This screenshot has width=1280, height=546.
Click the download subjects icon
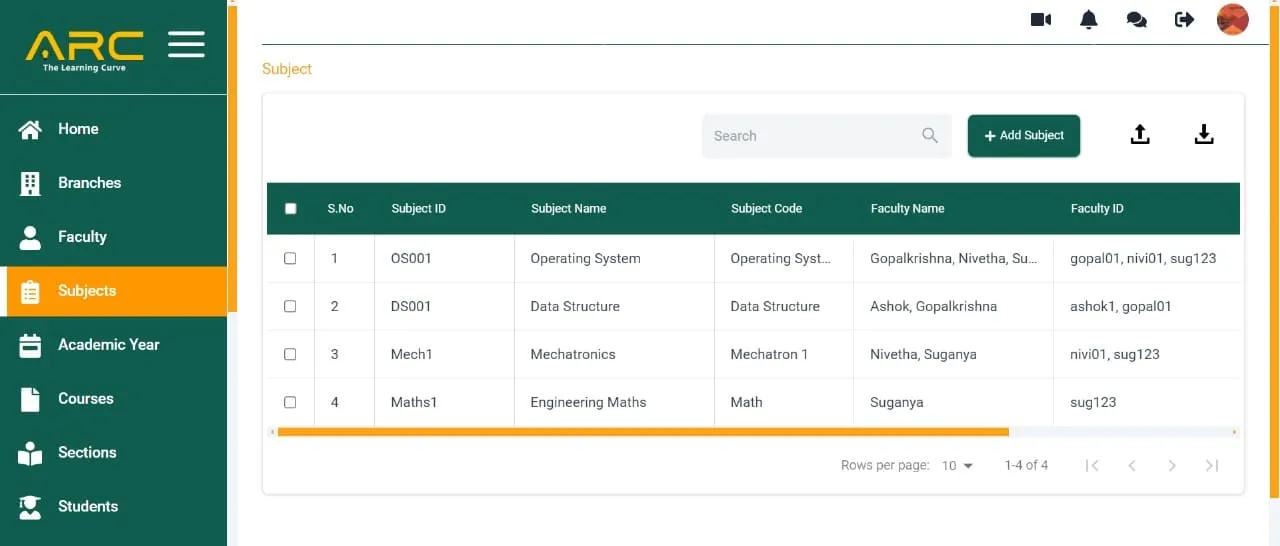(1204, 135)
